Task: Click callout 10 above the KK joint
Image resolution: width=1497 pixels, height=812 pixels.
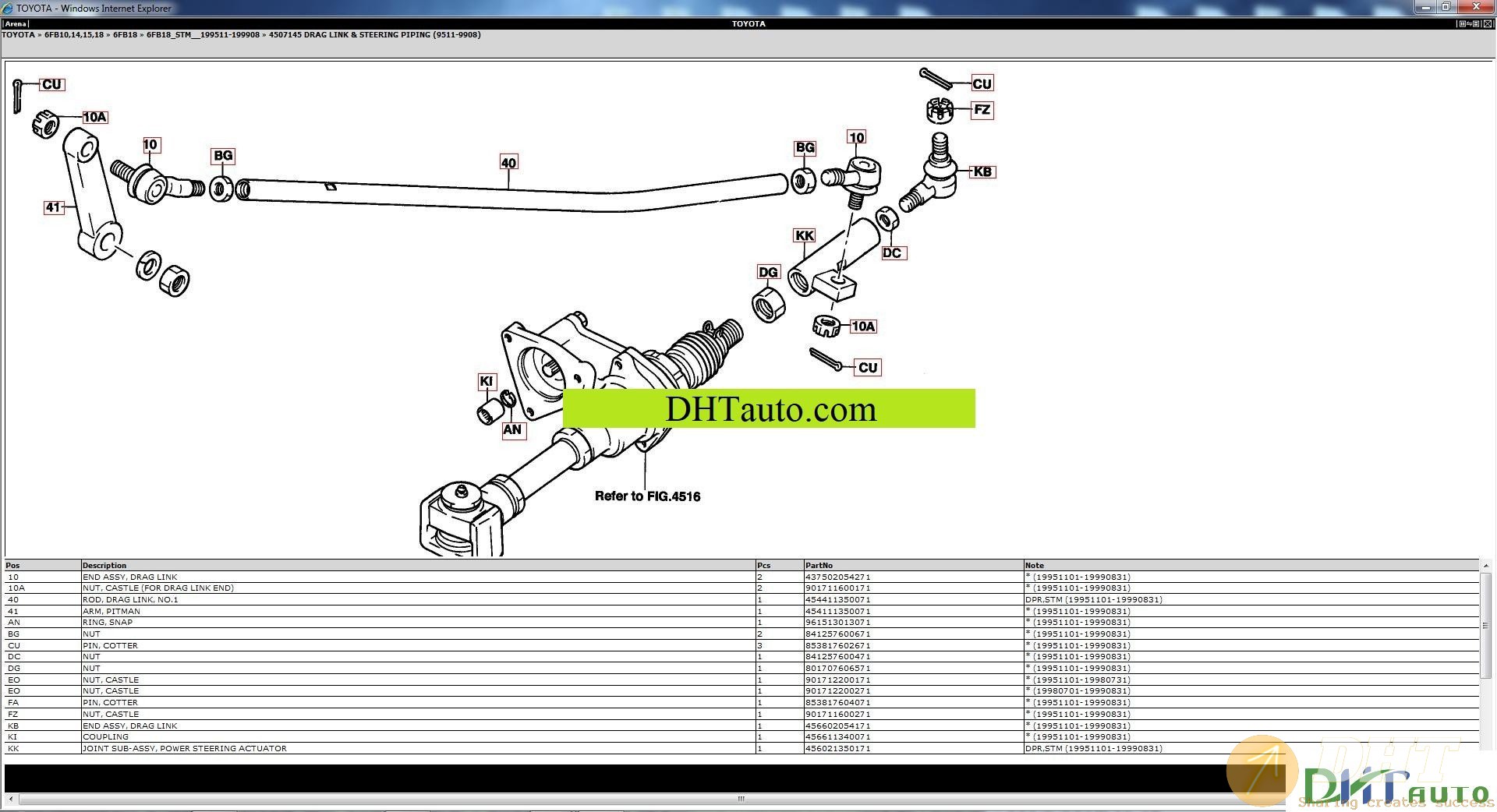Action: (857, 138)
